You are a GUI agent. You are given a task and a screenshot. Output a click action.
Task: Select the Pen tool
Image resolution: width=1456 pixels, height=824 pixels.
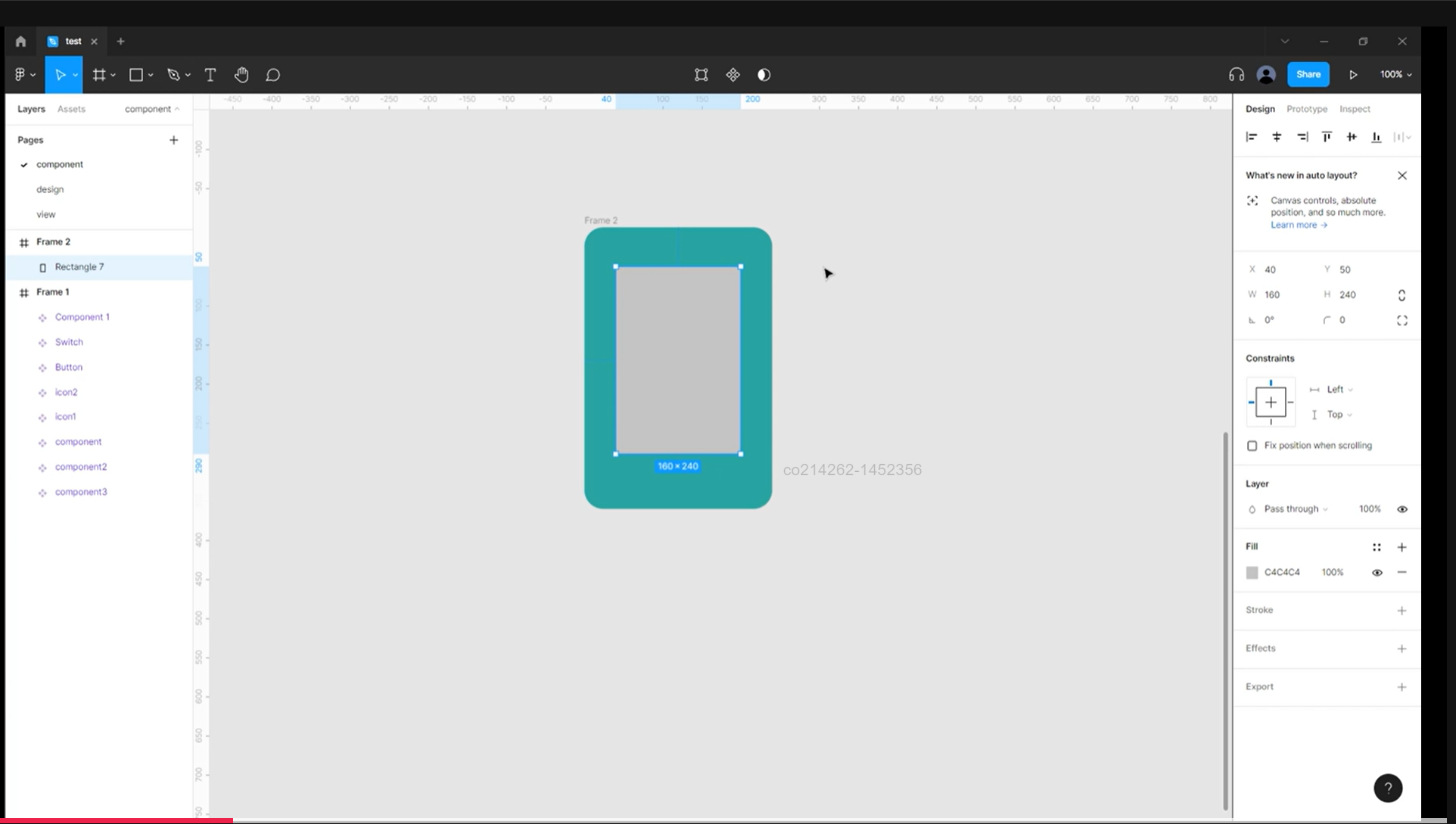174,75
